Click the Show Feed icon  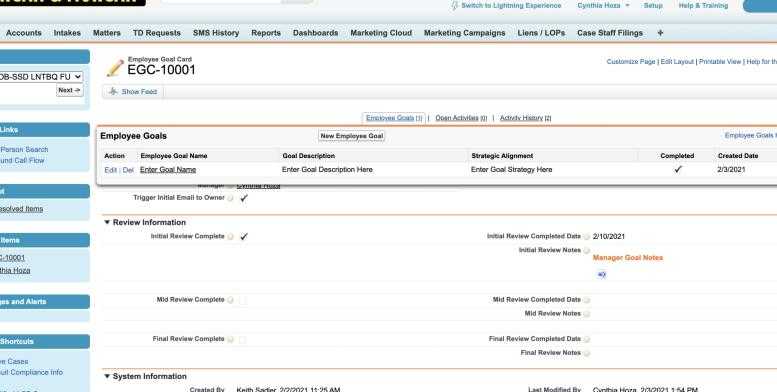[113, 92]
